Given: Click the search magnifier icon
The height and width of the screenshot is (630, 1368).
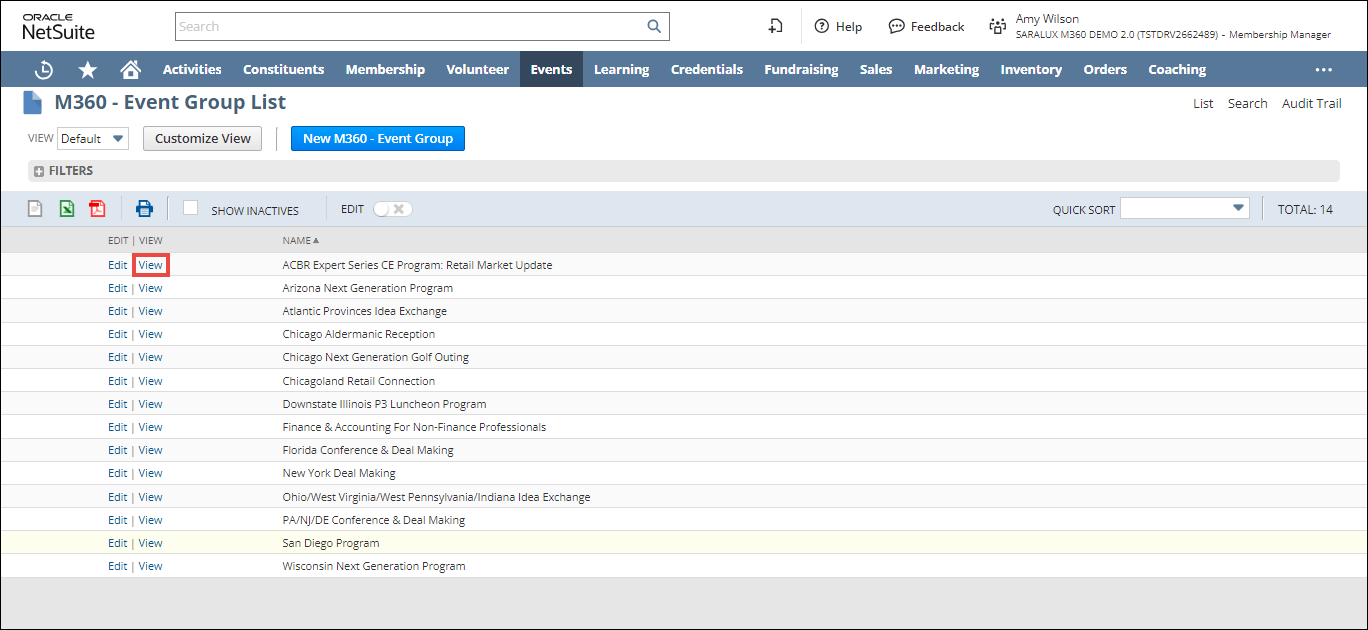Looking at the screenshot, I should pyautogui.click(x=654, y=27).
